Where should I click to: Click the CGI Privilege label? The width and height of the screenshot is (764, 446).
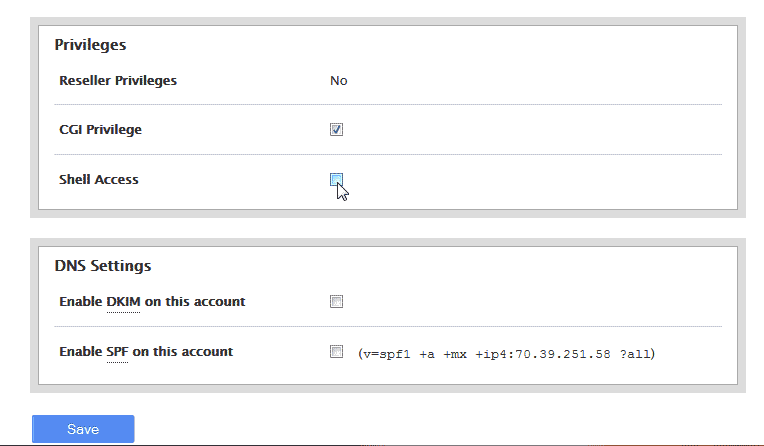[x=101, y=130]
